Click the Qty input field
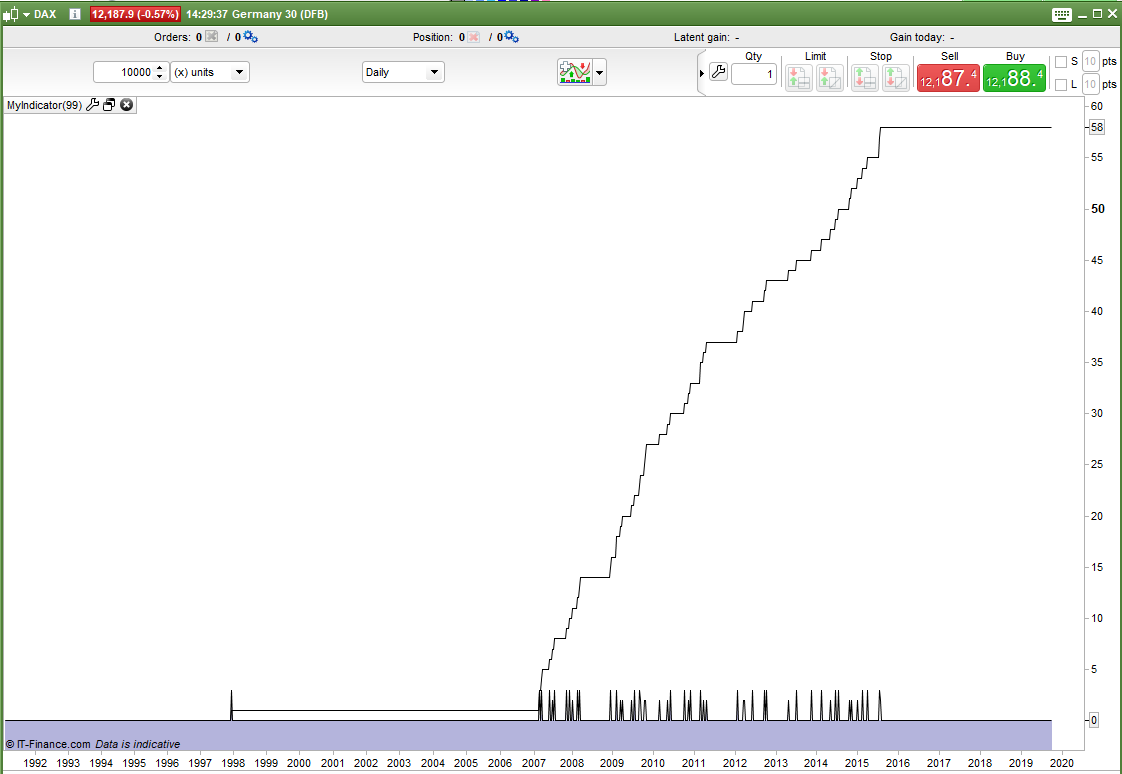1122x774 pixels. point(754,74)
